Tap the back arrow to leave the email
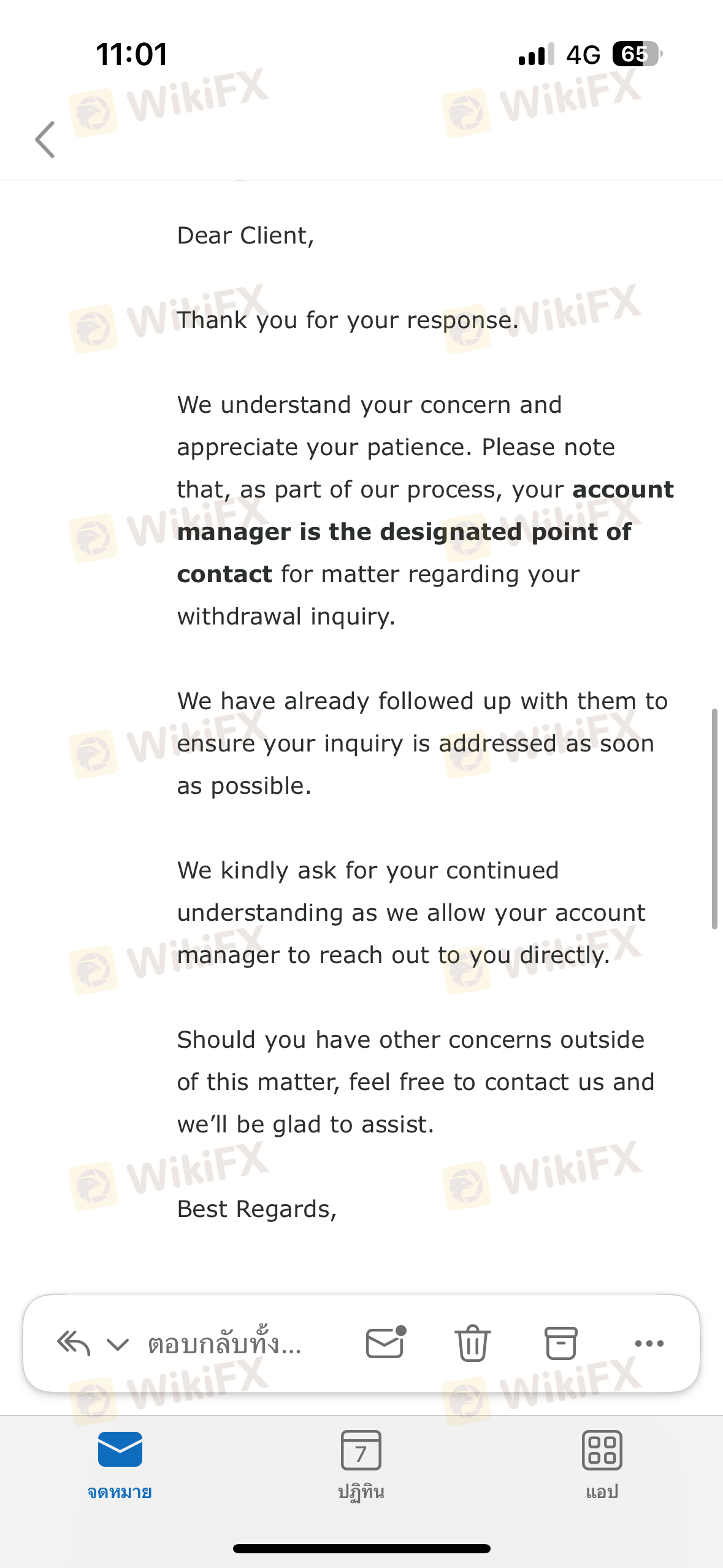The image size is (723, 1568). [45, 139]
